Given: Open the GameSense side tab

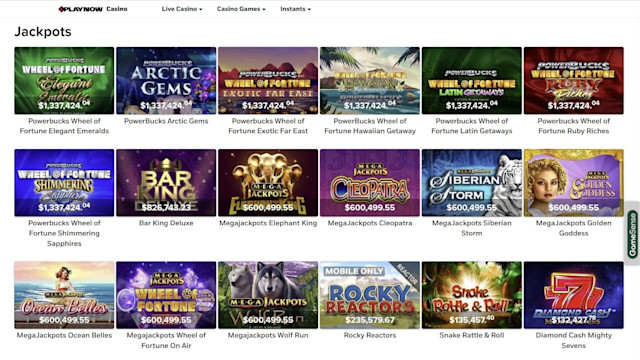Looking at the screenshot, I should pyautogui.click(x=633, y=234).
